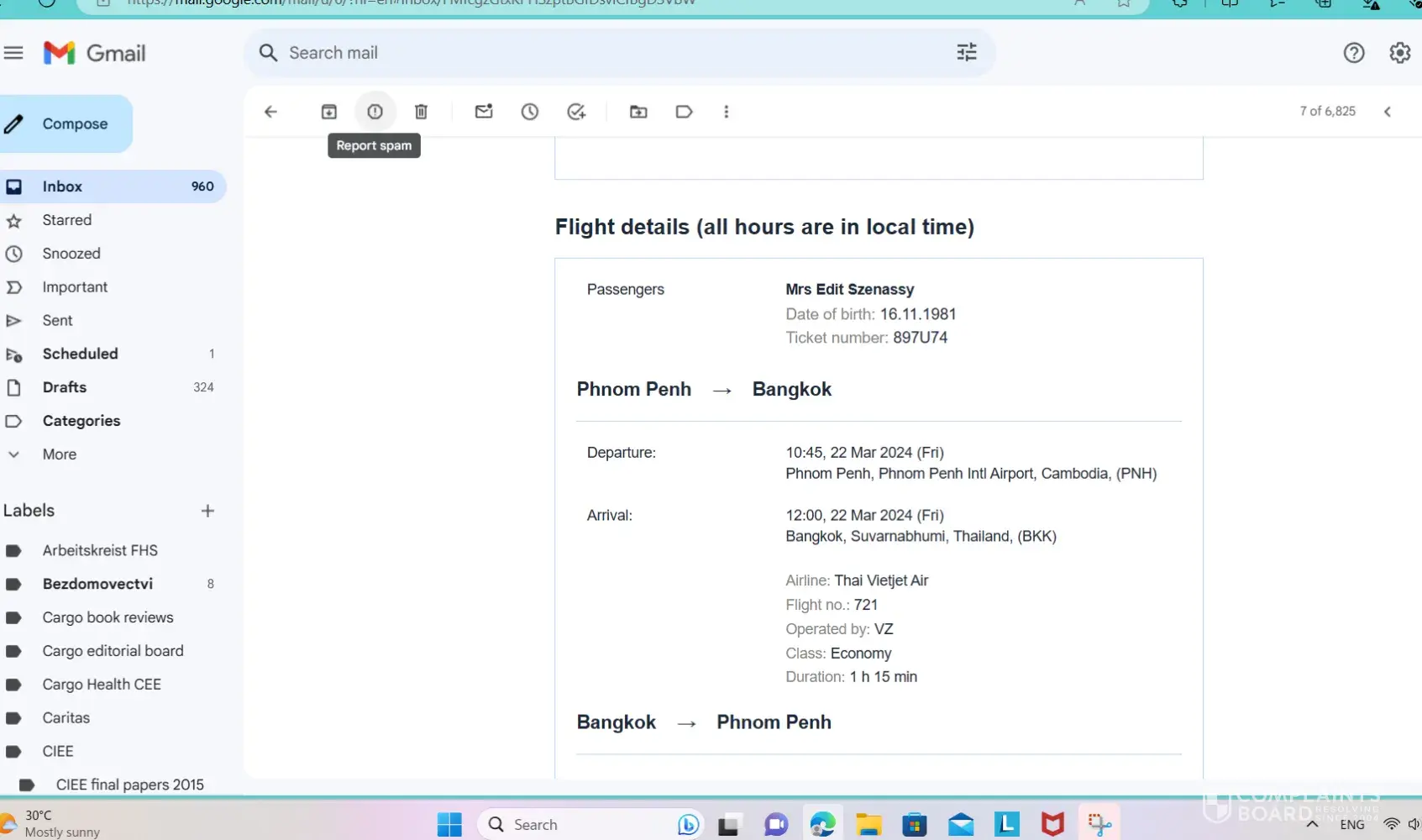Screen dimensions: 1422x840
Task: Apply a label to this email
Action: [x=685, y=112]
